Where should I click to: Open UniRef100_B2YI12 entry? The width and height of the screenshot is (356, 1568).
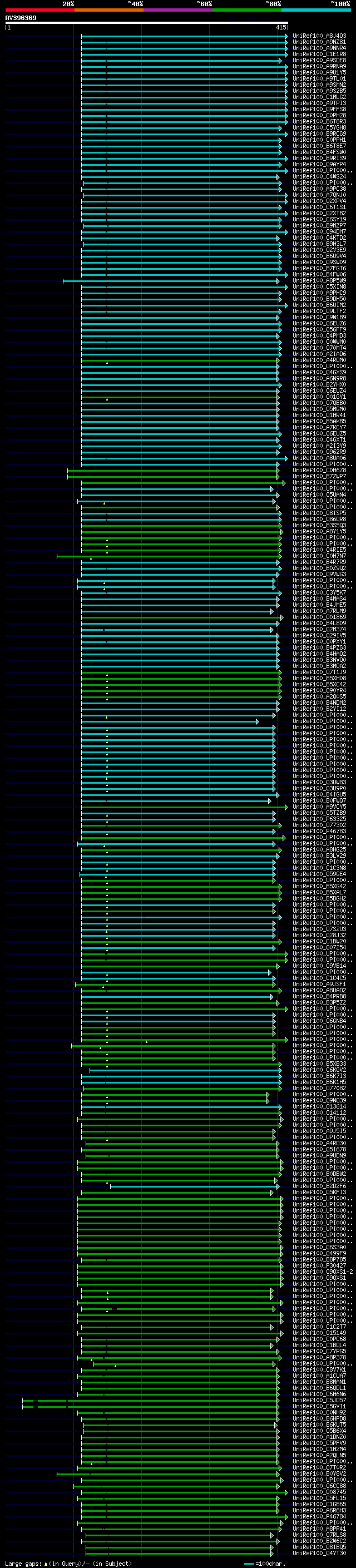coord(319,709)
